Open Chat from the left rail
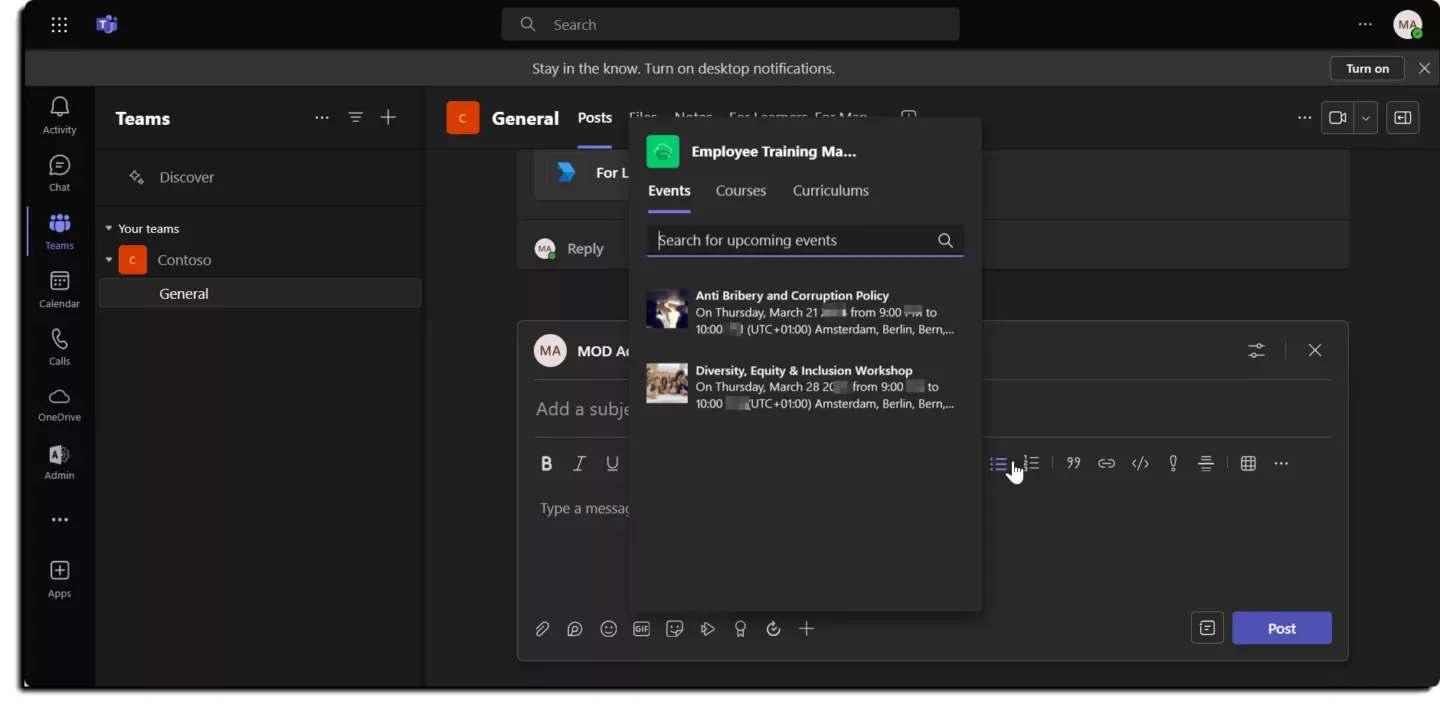The image size is (1440, 711). point(59,173)
